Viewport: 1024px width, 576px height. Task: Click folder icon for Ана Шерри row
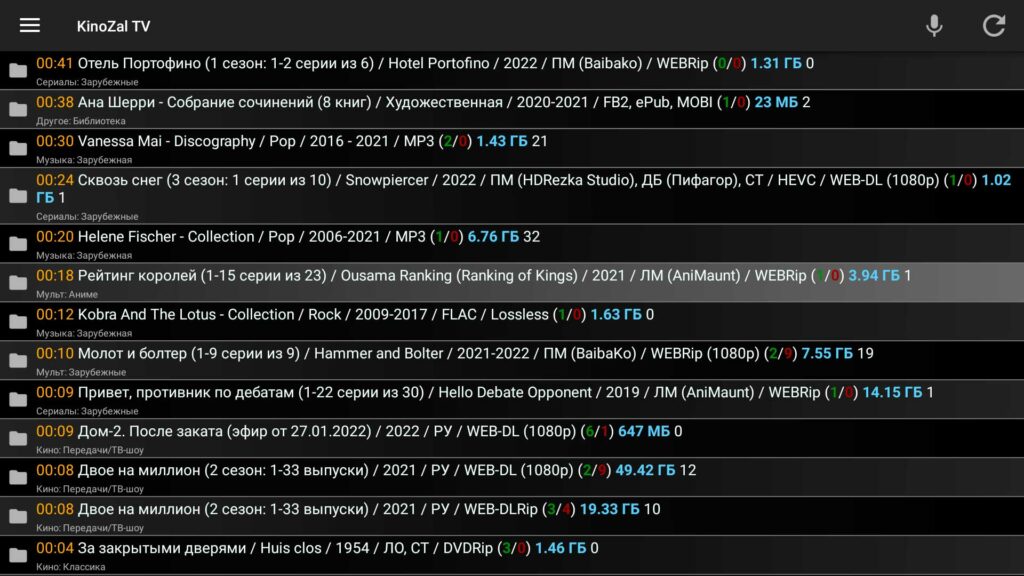[18, 109]
